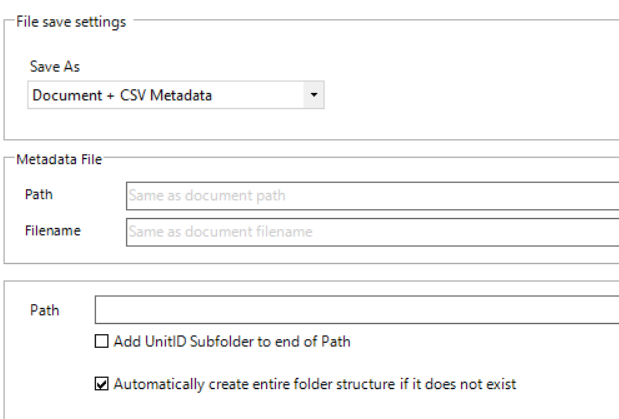This screenshot has height=419, width=619.
Task: Click the Automatically create entire folder structure label text
Action: [x=315, y=384]
